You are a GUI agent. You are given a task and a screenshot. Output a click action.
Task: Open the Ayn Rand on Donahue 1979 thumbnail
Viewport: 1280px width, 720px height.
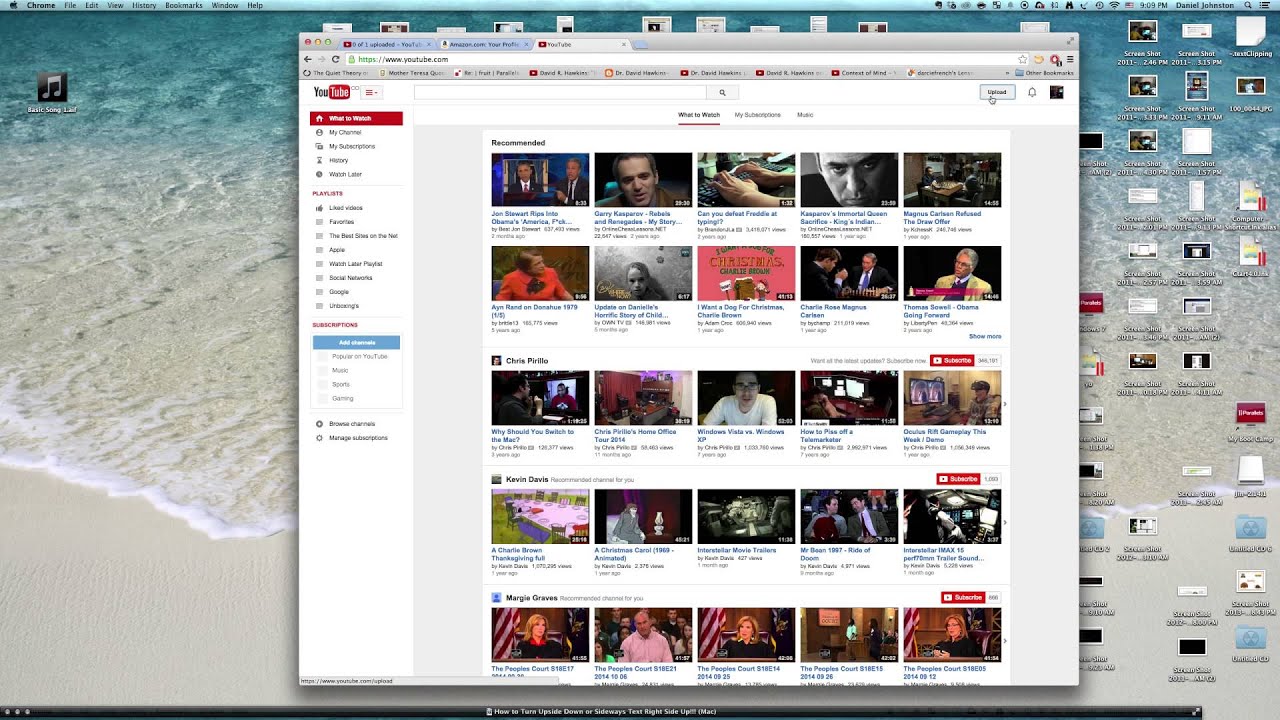(x=540, y=273)
